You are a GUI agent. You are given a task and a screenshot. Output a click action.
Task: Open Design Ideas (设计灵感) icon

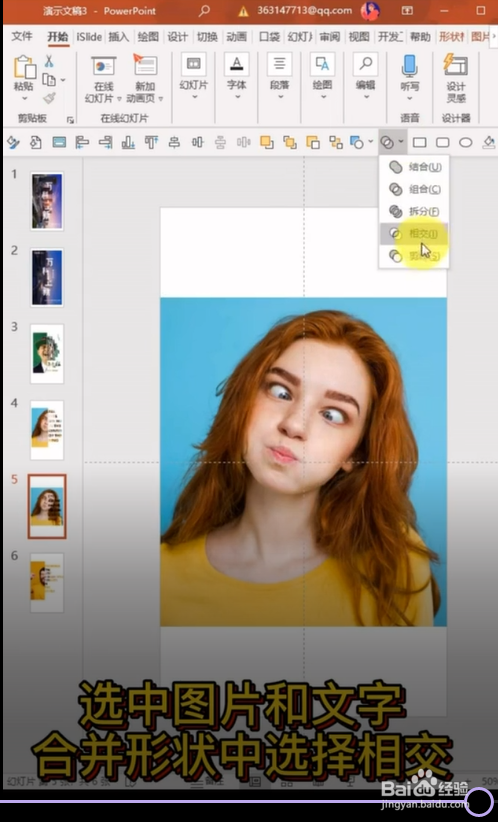coord(456,65)
